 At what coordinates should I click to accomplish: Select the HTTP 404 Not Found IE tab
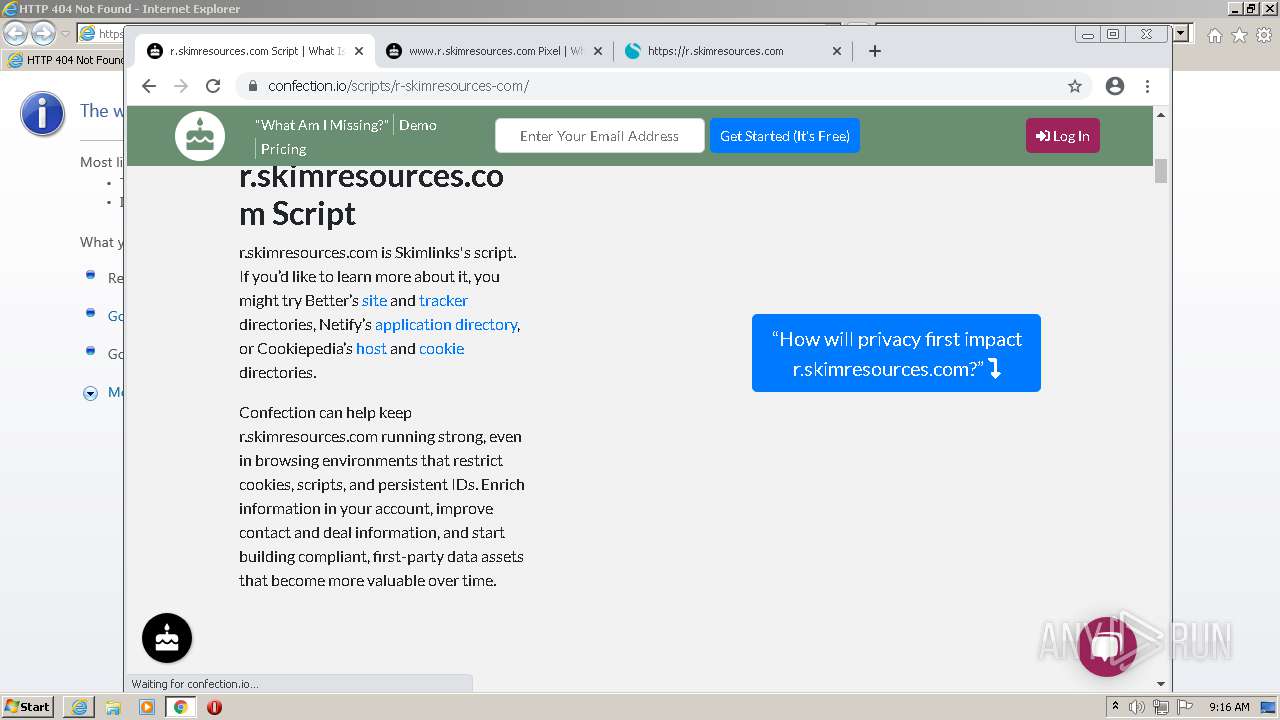(x=65, y=60)
